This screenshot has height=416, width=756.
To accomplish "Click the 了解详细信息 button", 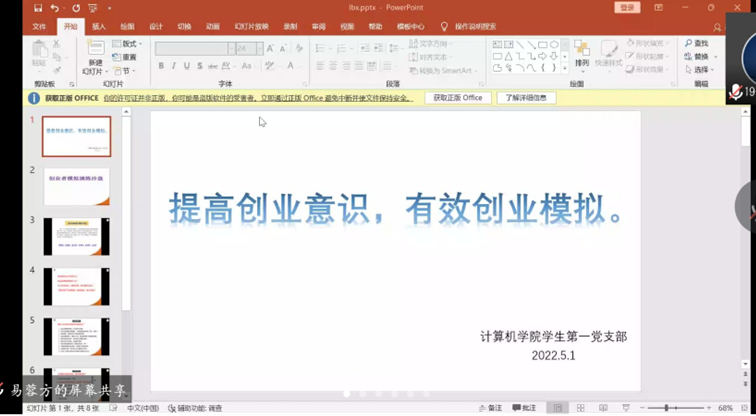I will click(x=526, y=98).
